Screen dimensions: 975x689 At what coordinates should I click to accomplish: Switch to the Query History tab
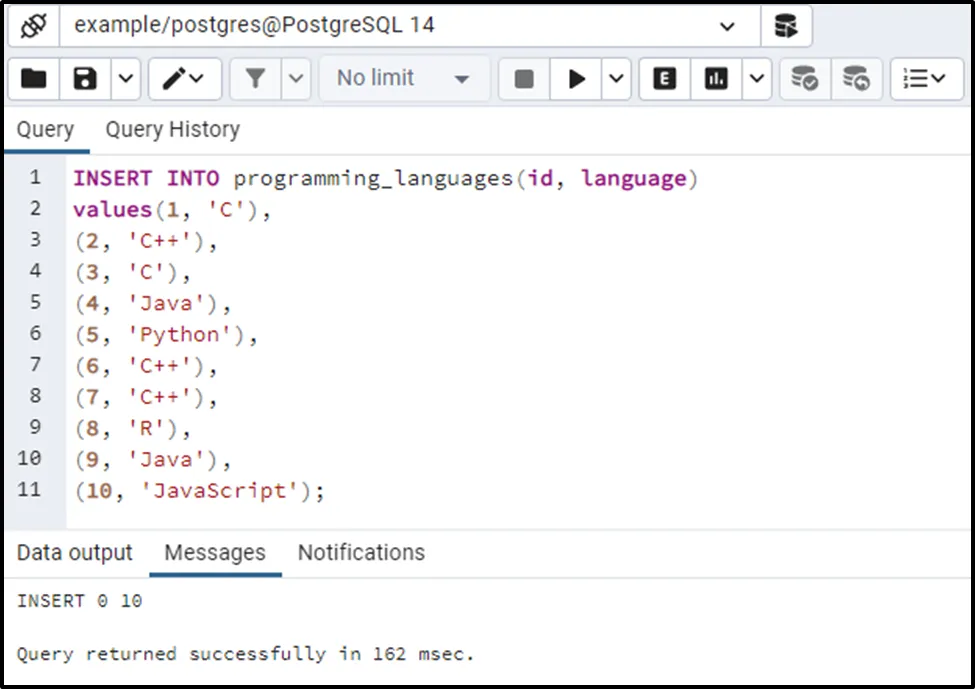coord(172,130)
